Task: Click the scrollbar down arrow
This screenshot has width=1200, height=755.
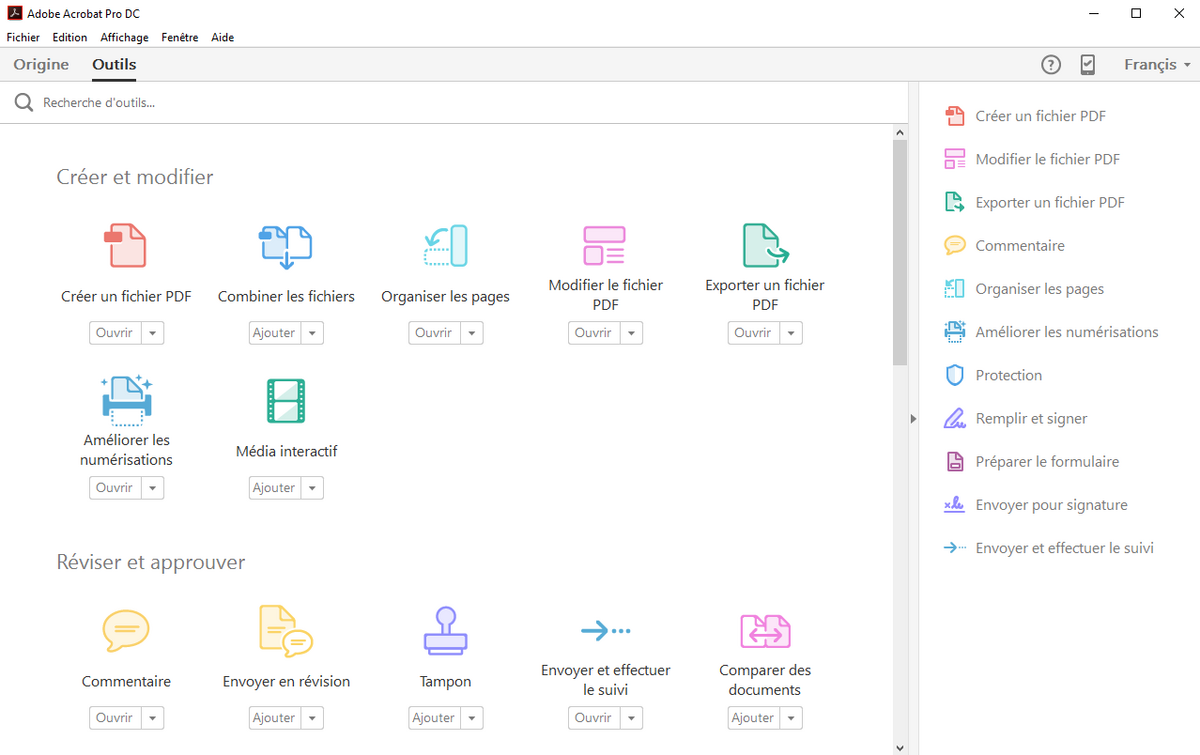Action: (900, 747)
